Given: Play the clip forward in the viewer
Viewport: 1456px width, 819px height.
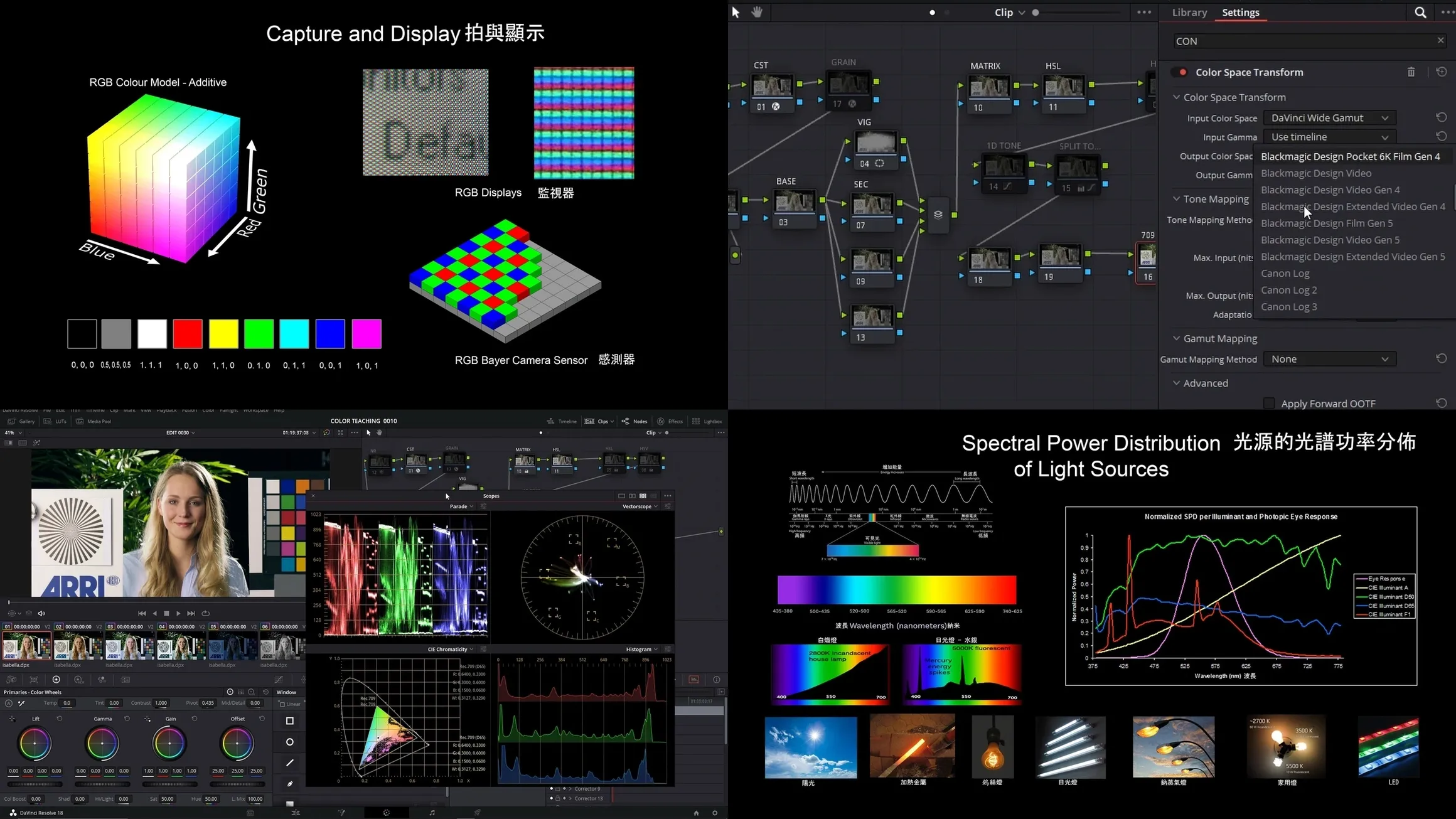Looking at the screenshot, I should [178, 613].
